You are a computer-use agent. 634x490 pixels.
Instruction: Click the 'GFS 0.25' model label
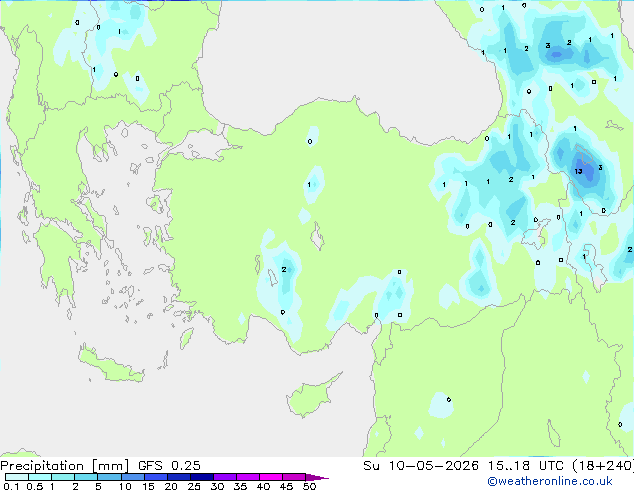[x=169, y=466]
